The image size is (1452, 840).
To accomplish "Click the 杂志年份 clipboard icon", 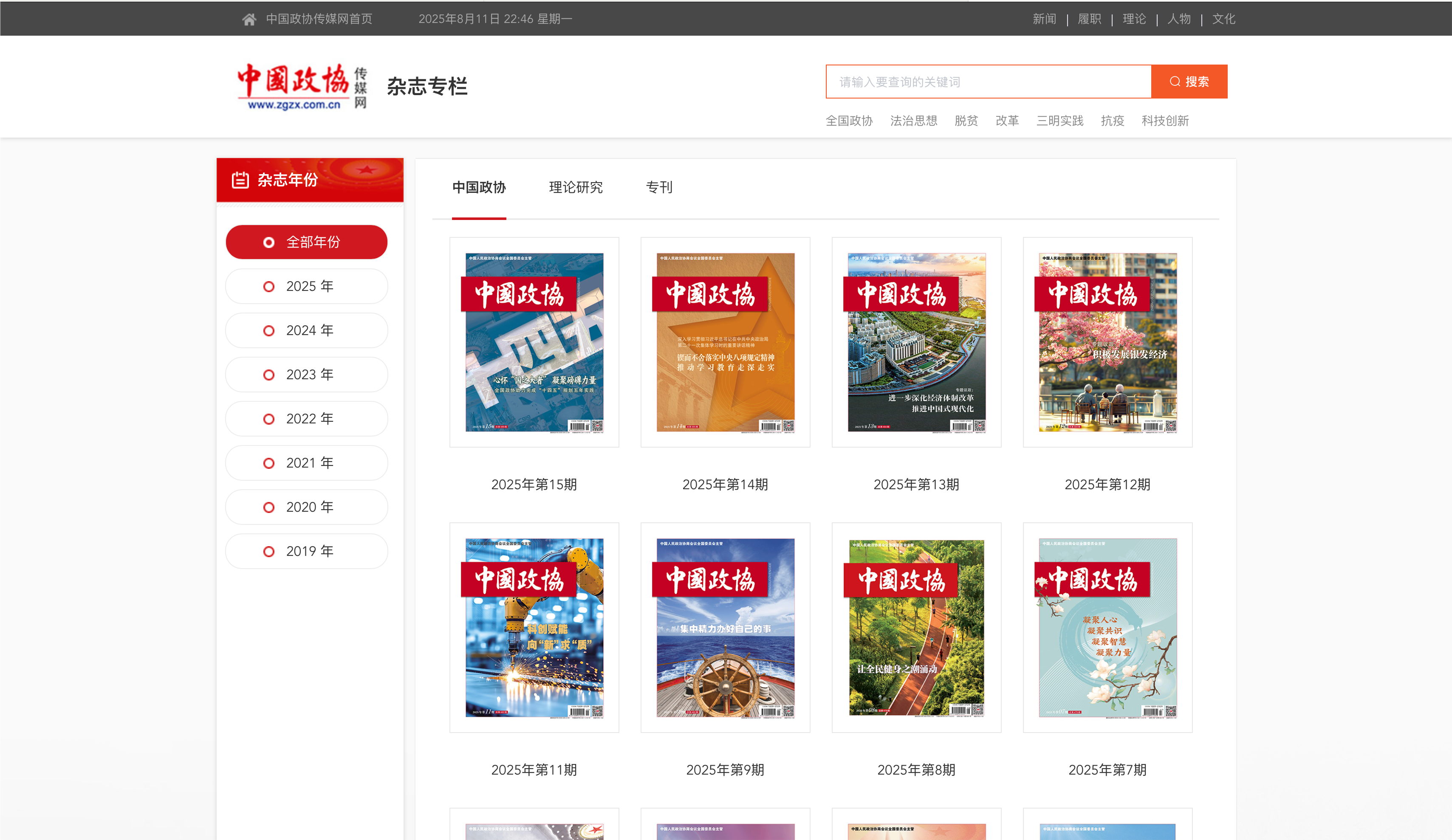I will (x=241, y=180).
